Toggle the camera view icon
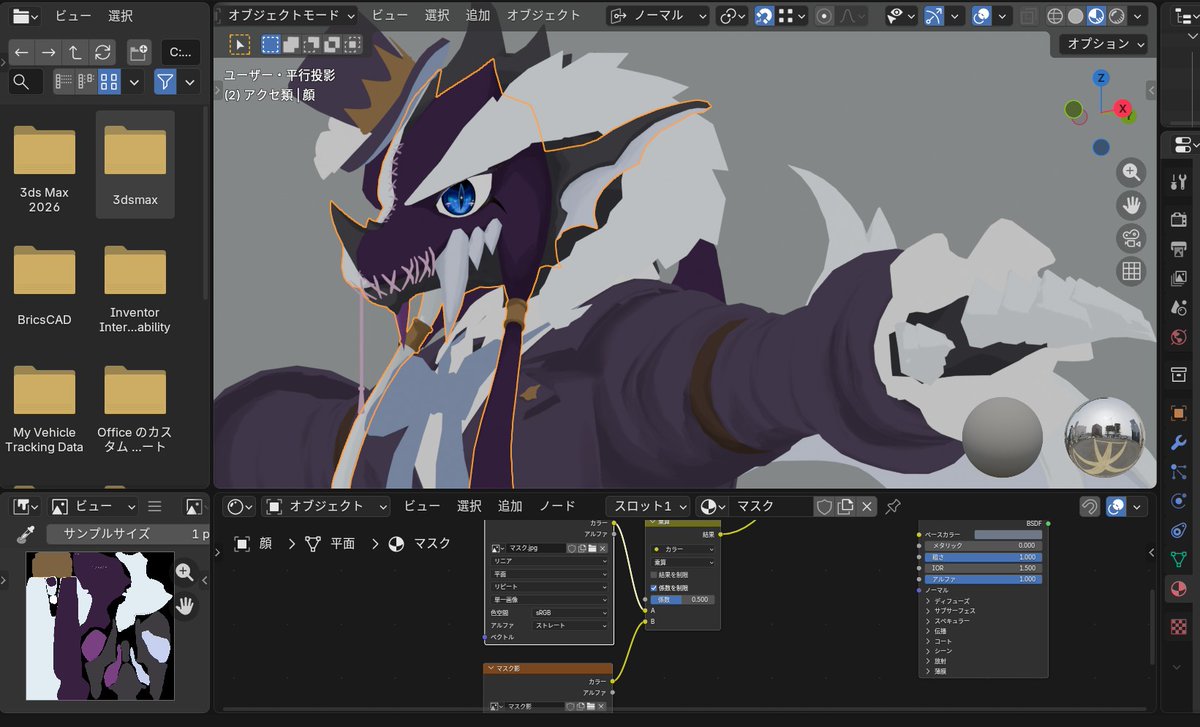The height and width of the screenshot is (727, 1200). [1131, 238]
